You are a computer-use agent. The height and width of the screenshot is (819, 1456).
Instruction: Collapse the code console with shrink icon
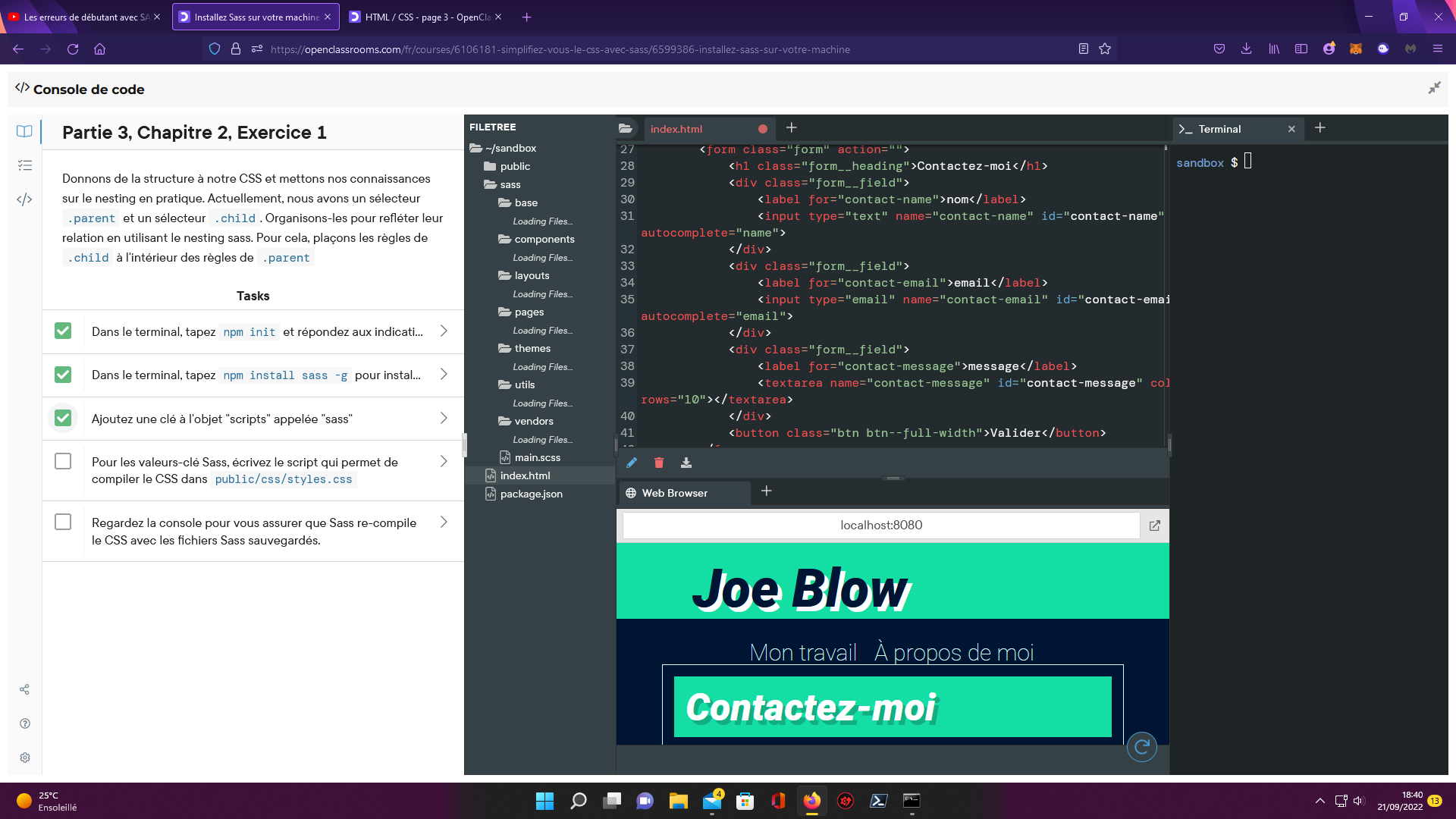tap(1434, 88)
